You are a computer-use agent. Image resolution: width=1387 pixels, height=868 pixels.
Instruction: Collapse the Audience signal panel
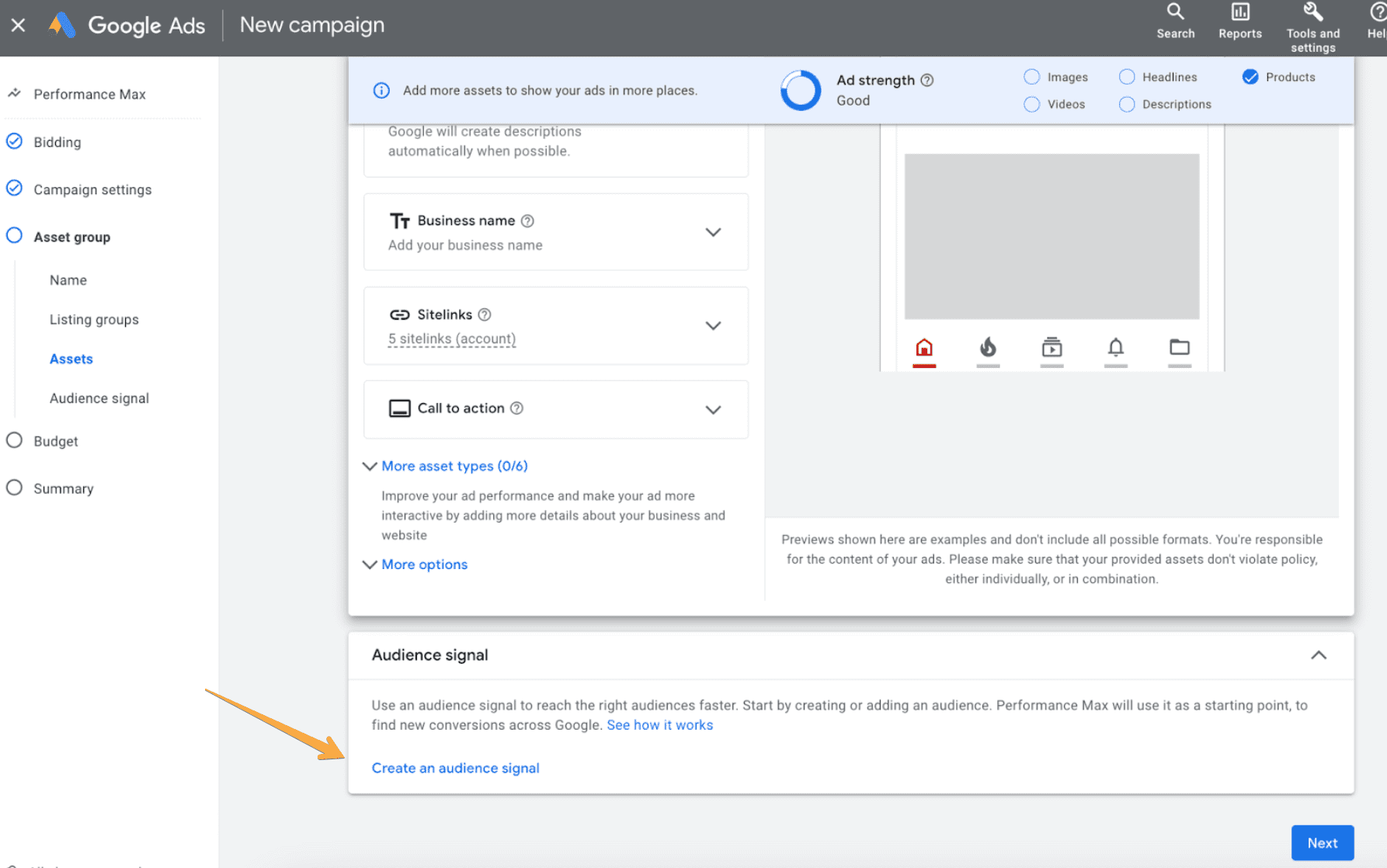[1318, 655]
